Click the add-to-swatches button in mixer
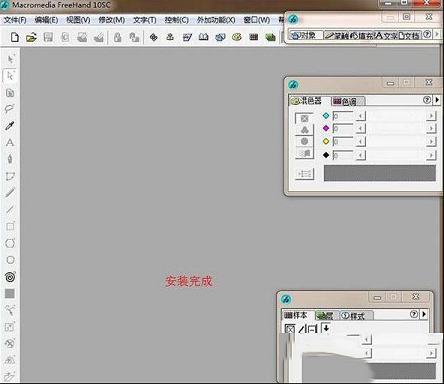 click(304, 174)
